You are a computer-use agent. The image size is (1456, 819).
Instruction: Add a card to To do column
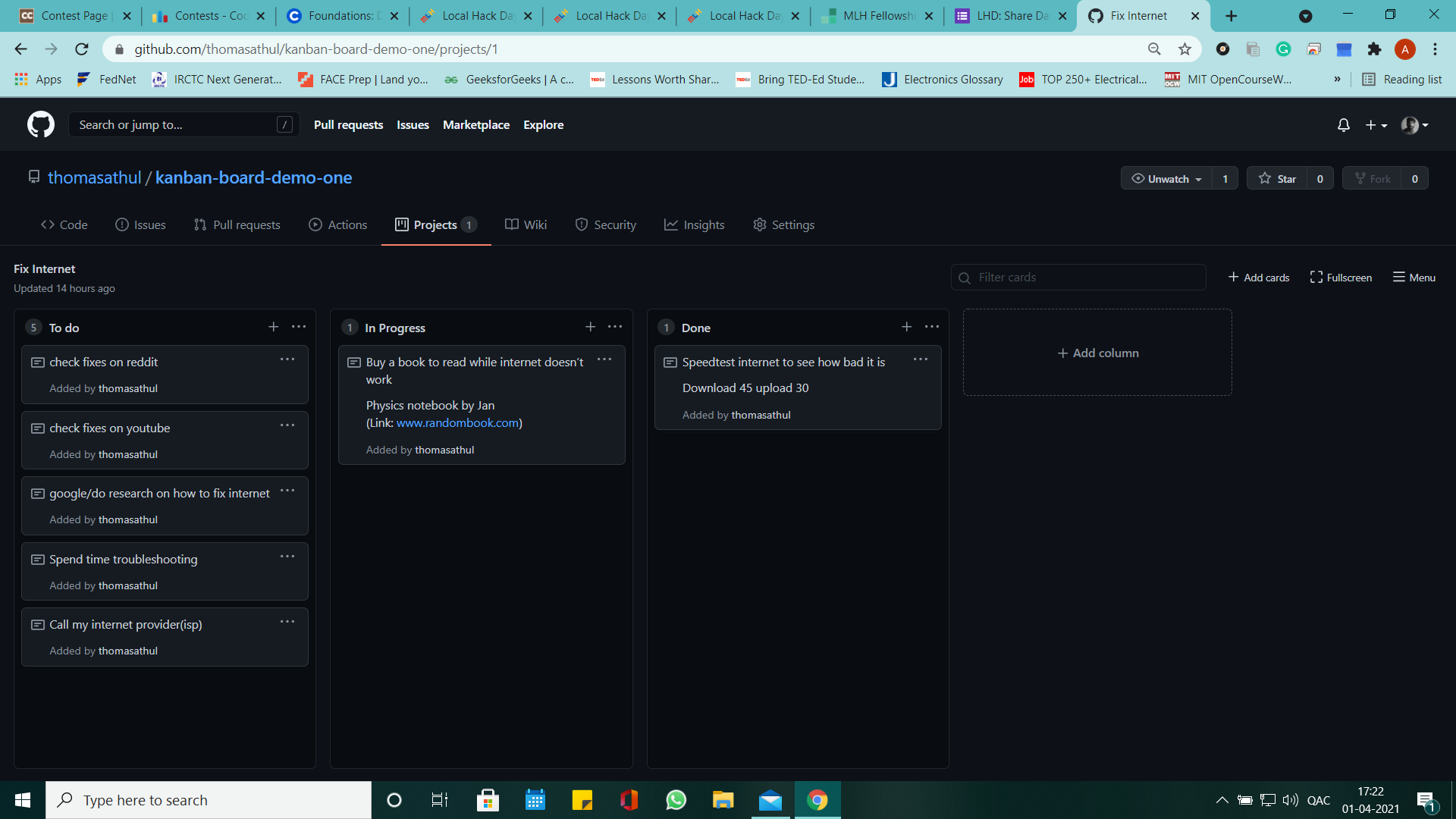tap(273, 327)
